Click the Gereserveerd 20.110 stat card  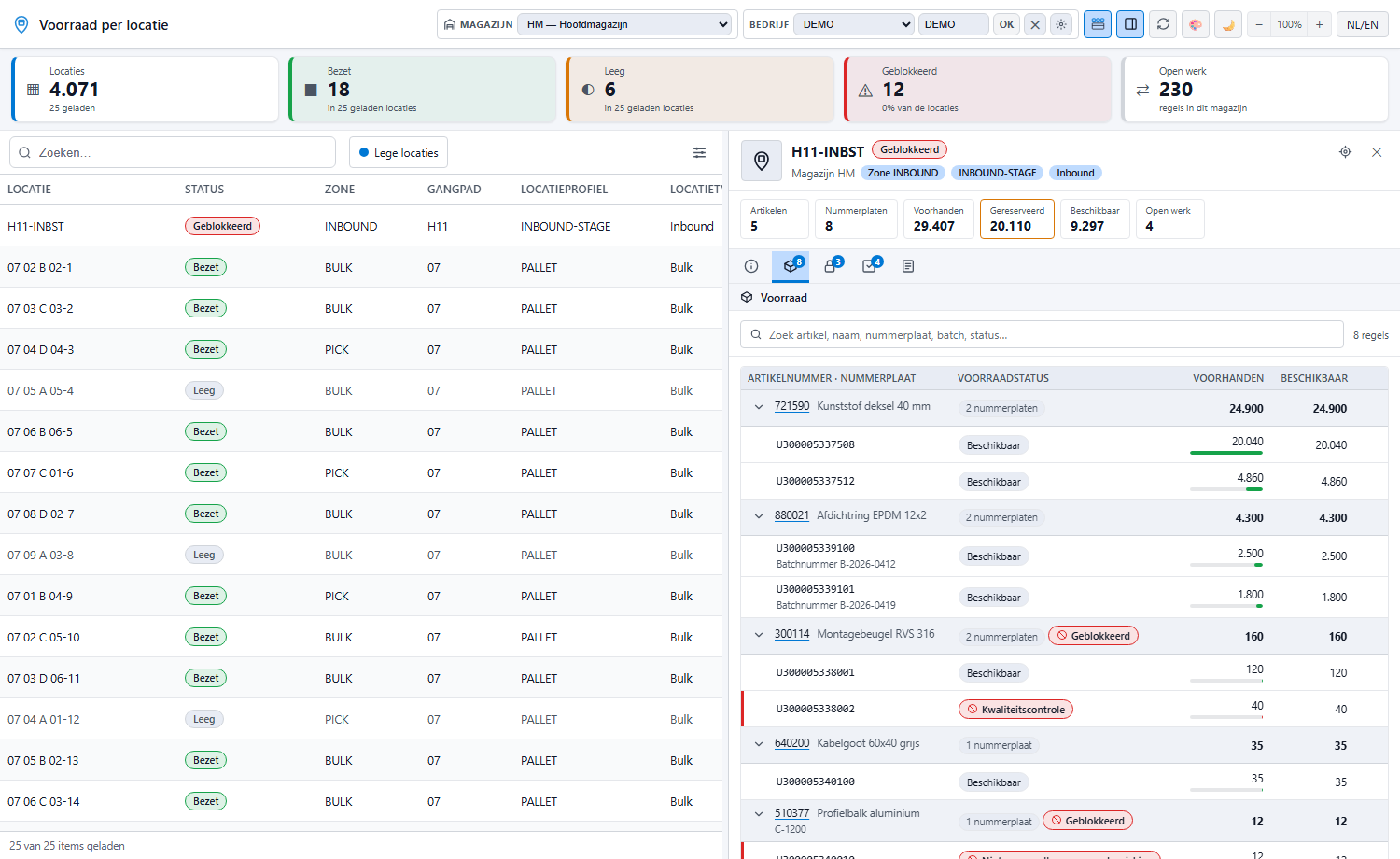1017,218
